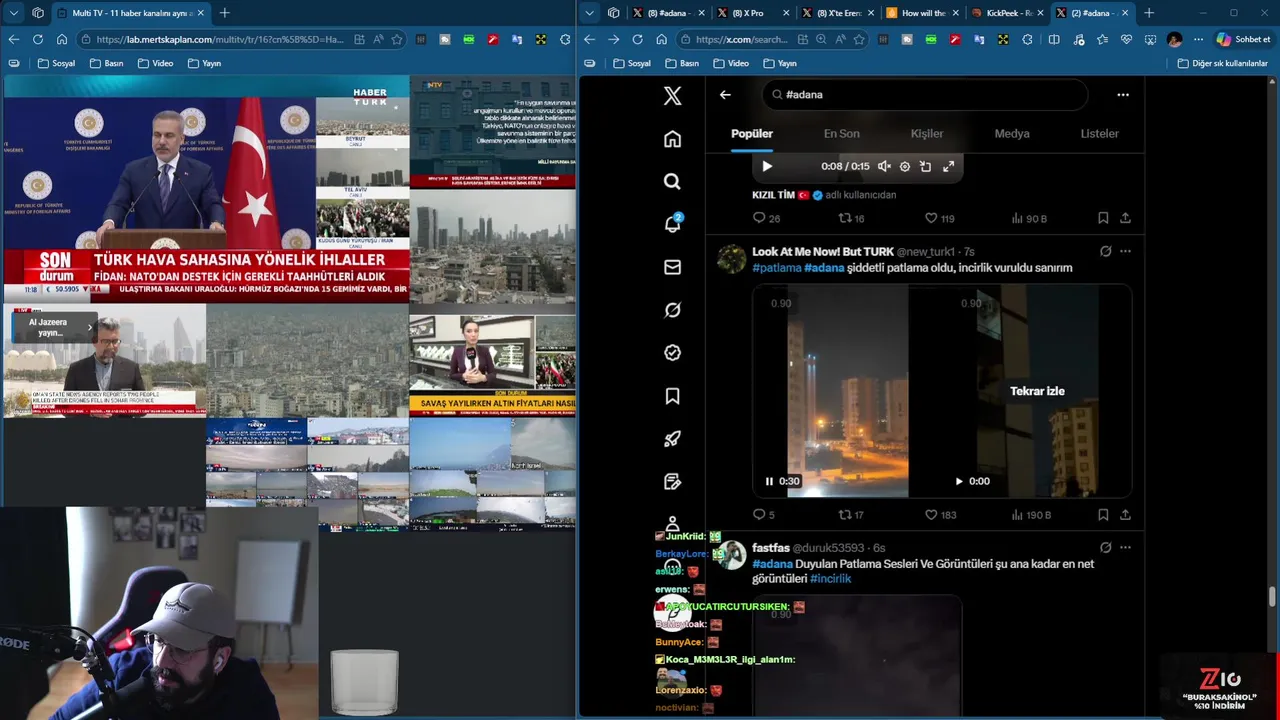Switch to the KickPeek browser tab
This screenshot has width=1280, height=720.
(1009, 13)
